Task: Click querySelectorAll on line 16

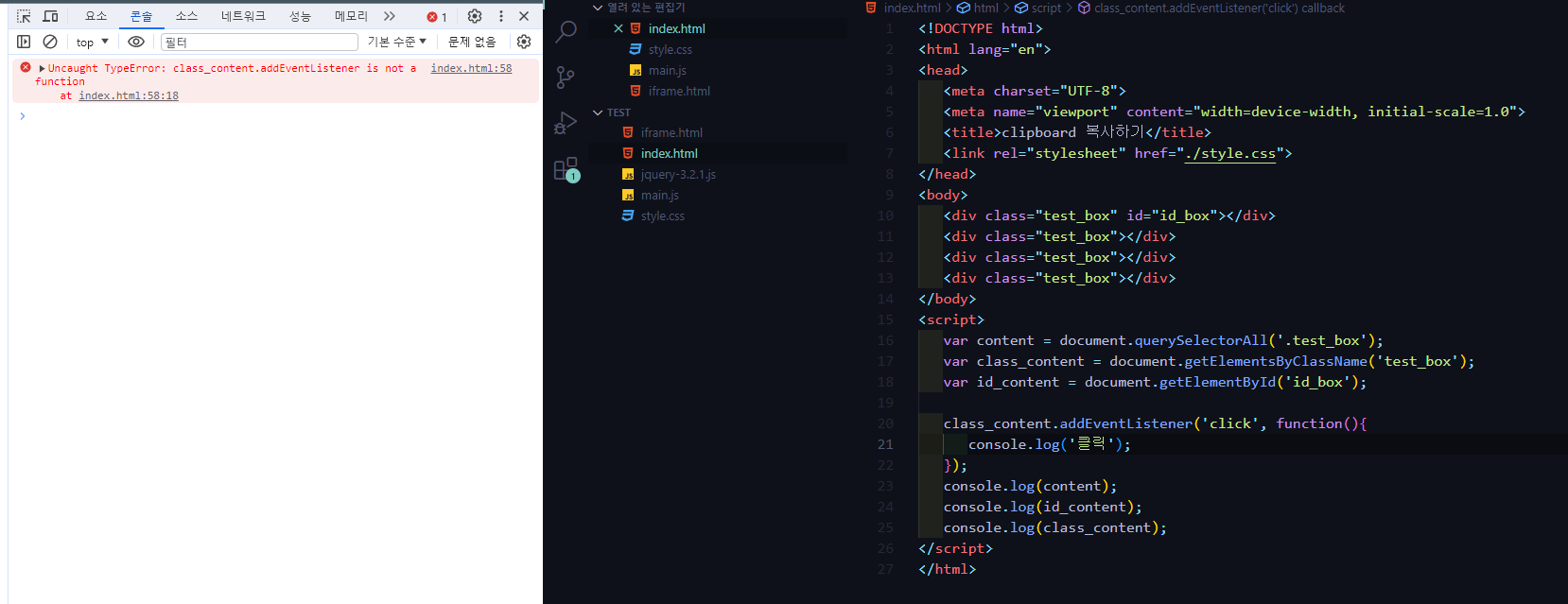Action: click(x=1201, y=340)
